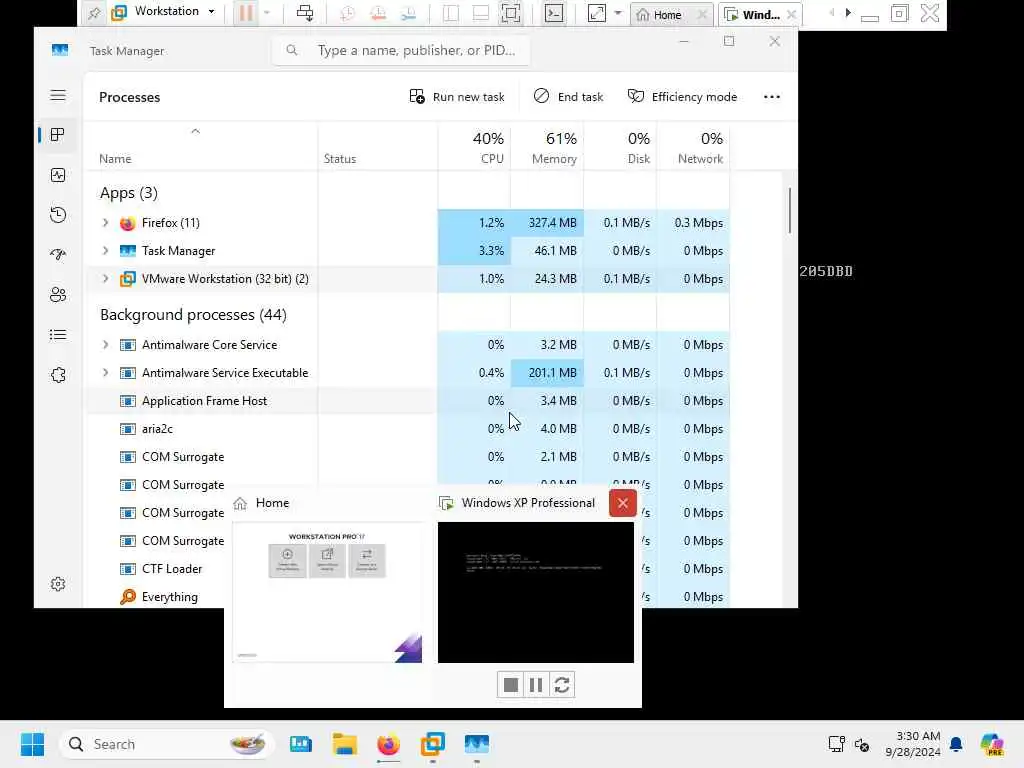Open Task Manager navigation hamburger menu
The image size is (1024, 768).
pyautogui.click(x=58, y=95)
